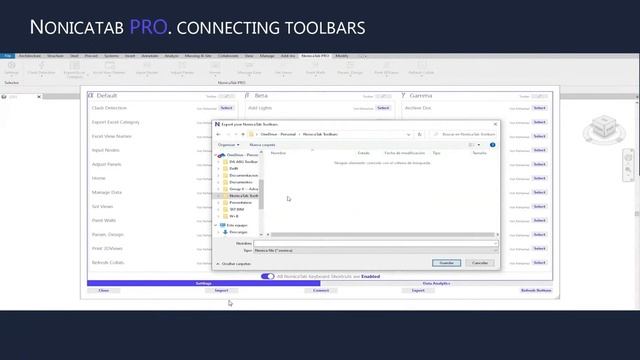Go up one folder level in the dialog
The width and height of the screenshot is (640, 360).
243,134
